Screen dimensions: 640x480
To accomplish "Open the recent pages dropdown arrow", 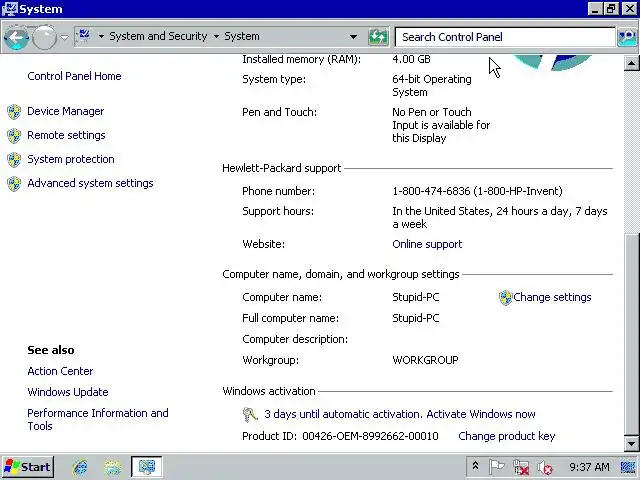I will tap(64, 38).
